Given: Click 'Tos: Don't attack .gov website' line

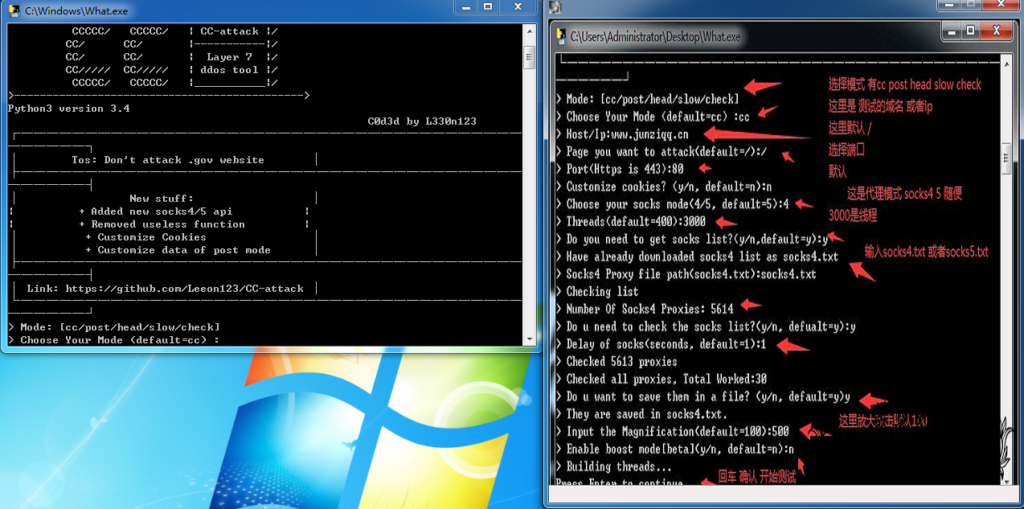Looking at the screenshot, I should (x=168, y=159).
